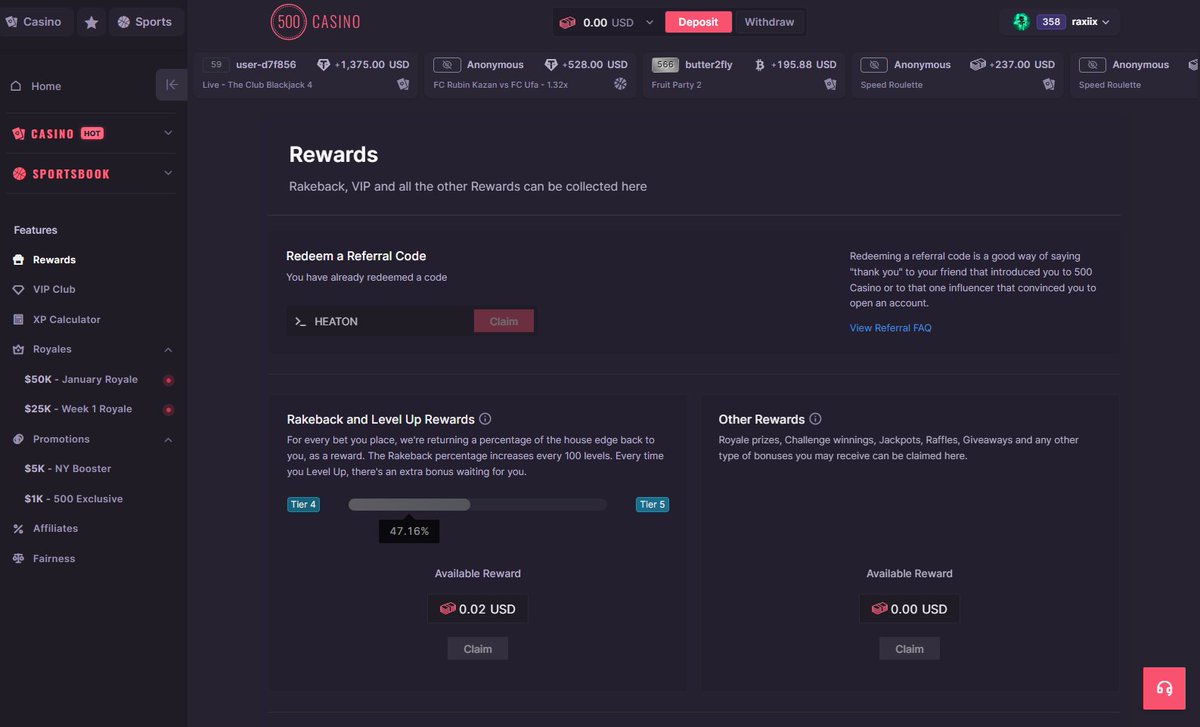
Task: Open butter2fly Fruit Party 2 win card
Action: 744,75
